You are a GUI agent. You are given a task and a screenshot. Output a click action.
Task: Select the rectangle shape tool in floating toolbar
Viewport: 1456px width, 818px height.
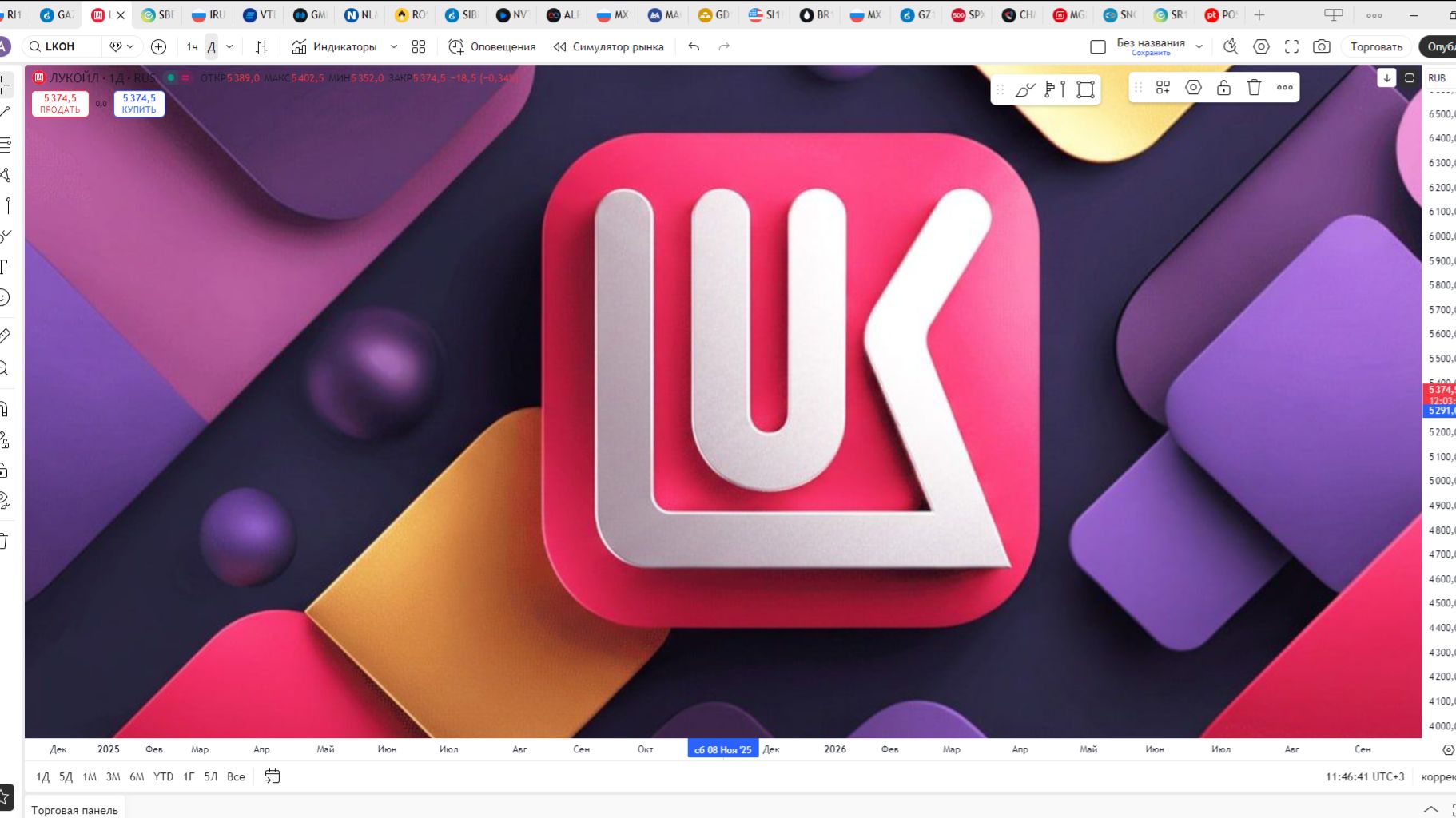1085,89
